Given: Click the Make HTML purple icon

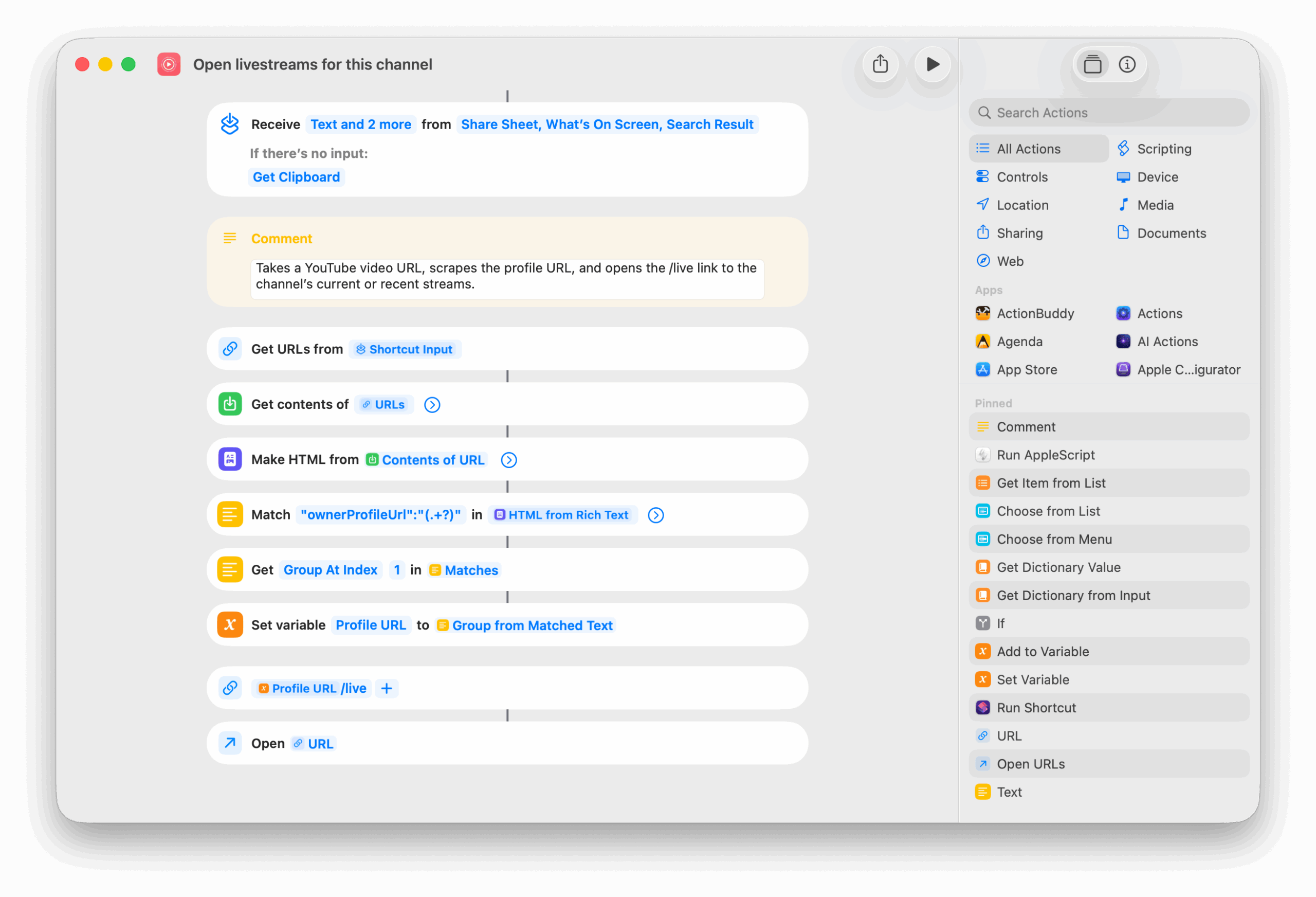Looking at the screenshot, I should [x=230, y=459].
